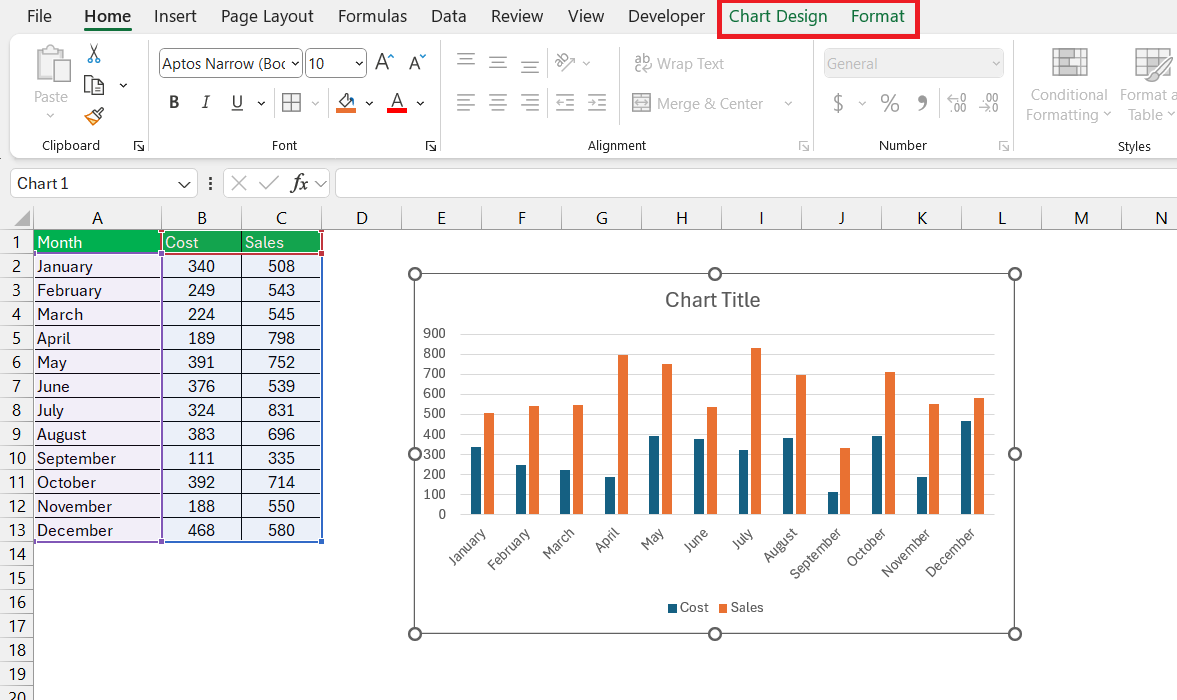Click Wrap Text button
Image resolution: width=1177 pixels, height=700 pixels.
coord(679,64)
